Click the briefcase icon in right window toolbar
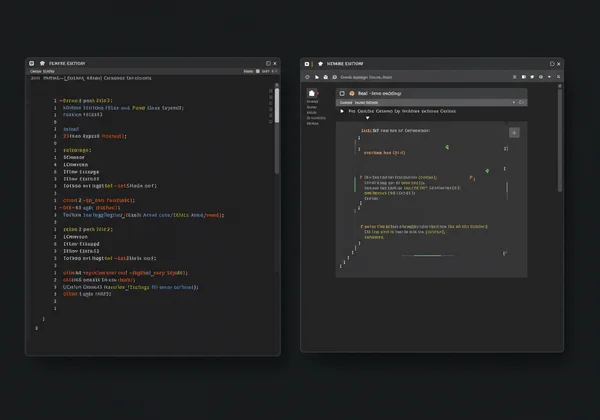This screenshot has width=600, height=420. (326, 77)
